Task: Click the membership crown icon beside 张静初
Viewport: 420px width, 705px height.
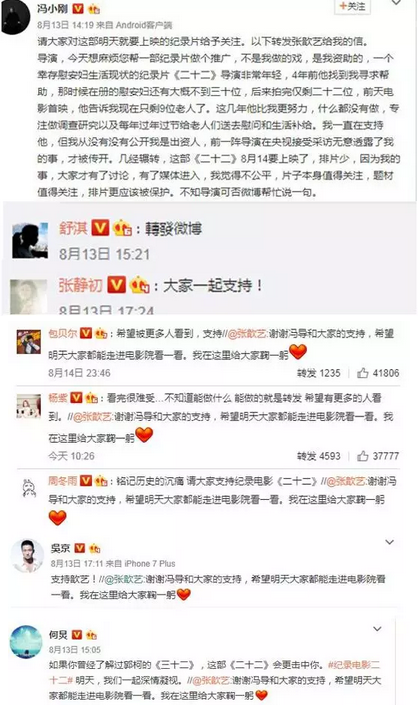Action: (140, 285)
